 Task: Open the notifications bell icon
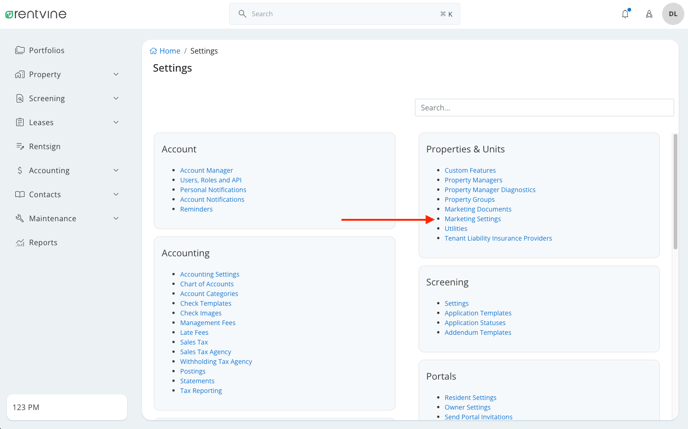point(625,14)
